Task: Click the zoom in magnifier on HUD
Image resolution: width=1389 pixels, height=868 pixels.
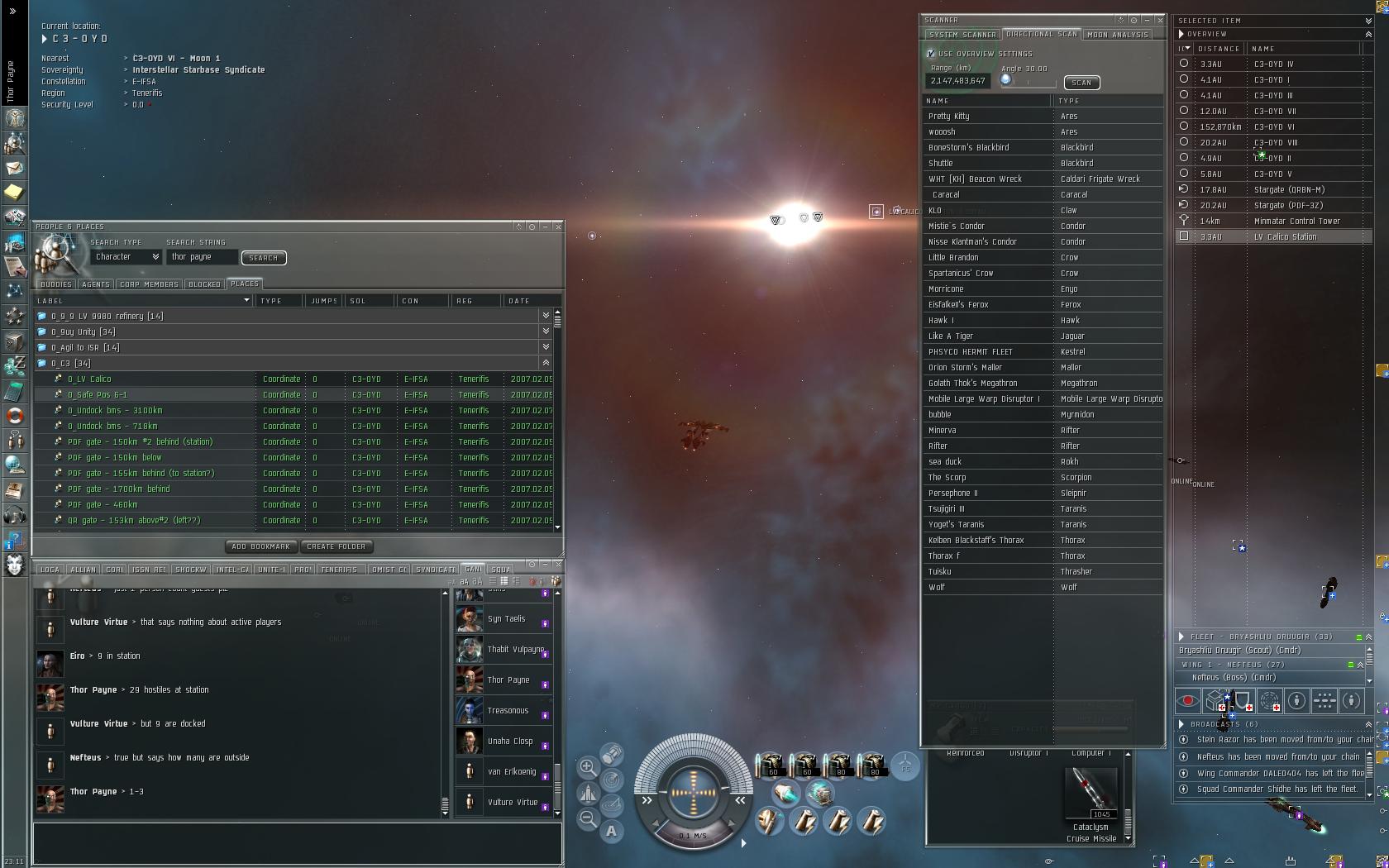Action: tap(588, 767)
